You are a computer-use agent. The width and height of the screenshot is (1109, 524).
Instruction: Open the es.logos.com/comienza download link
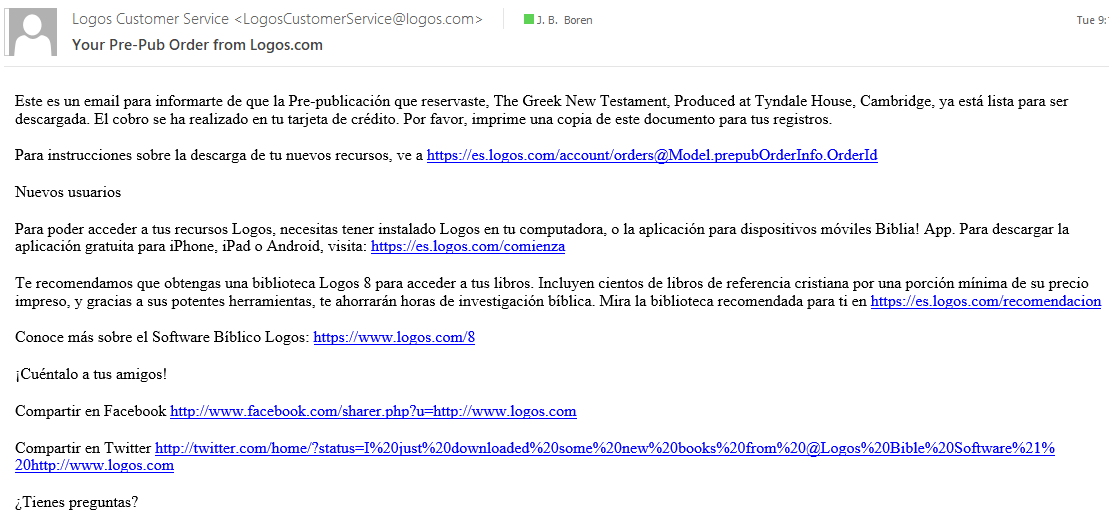468,248
